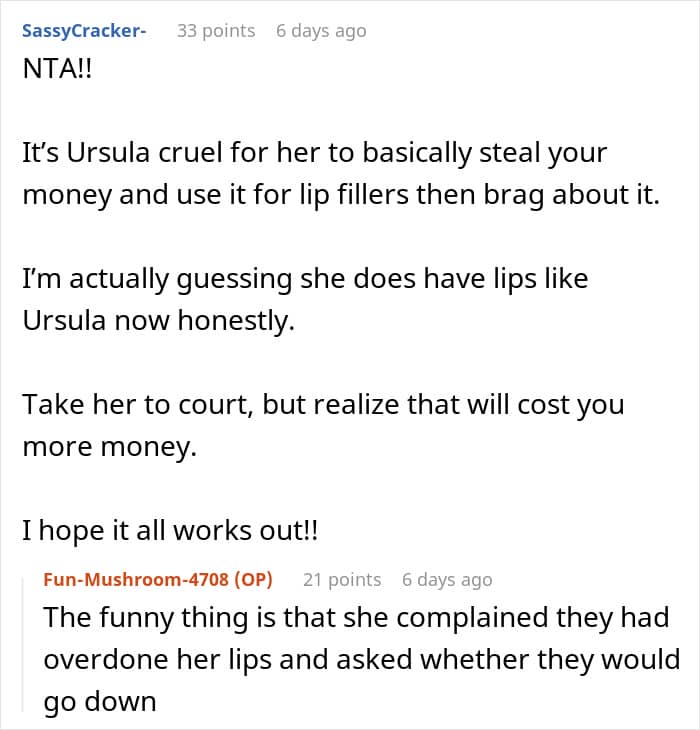Click the word "cruel" in the comment
The height and width of the screenshot is (730, 700).
pos(196,155)
